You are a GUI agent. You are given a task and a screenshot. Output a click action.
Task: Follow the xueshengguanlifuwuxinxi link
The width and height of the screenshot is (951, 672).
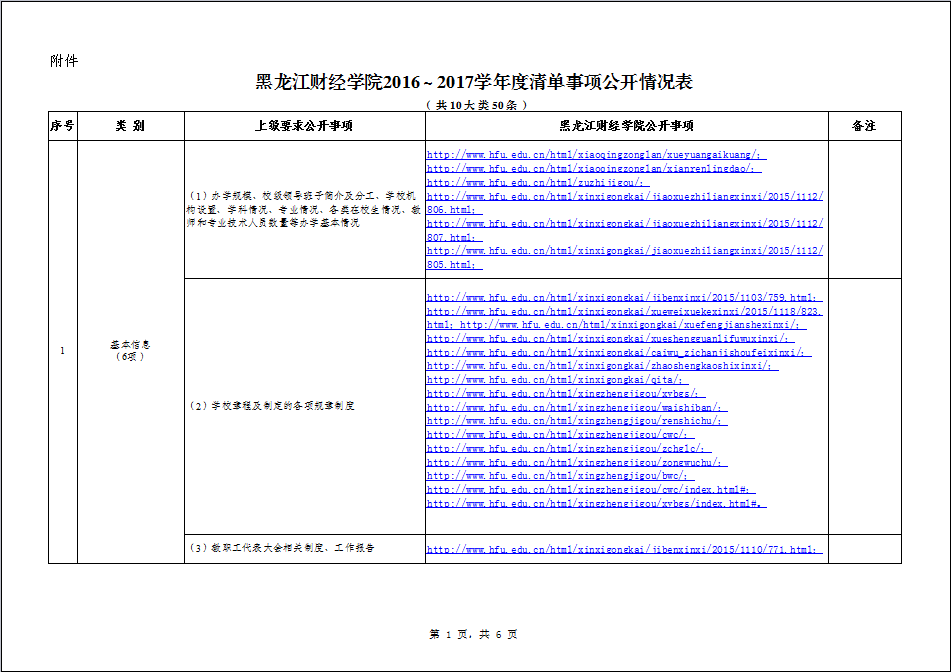[x=610, y=339]
